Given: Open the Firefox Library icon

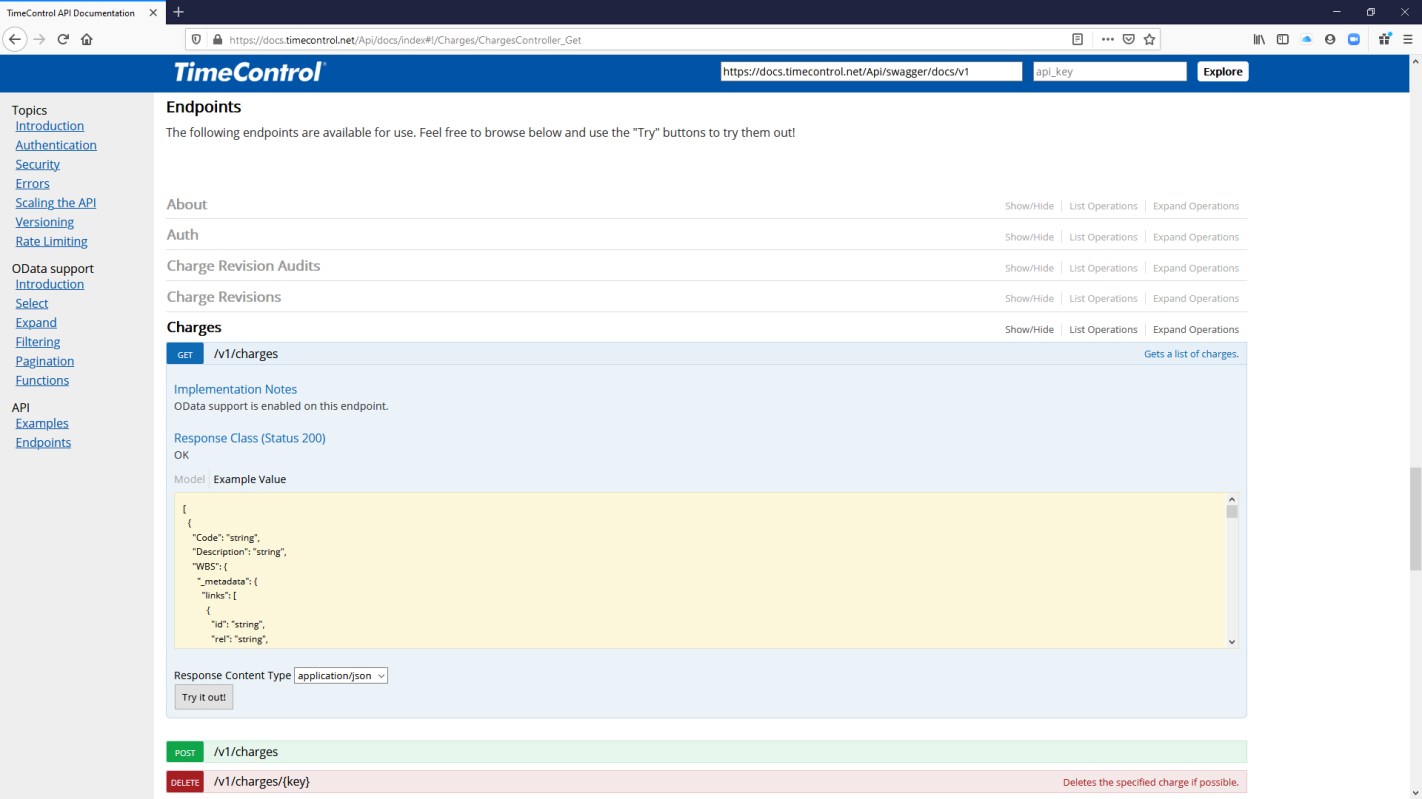Looking at the screenshot, I should click(1259, 40).
